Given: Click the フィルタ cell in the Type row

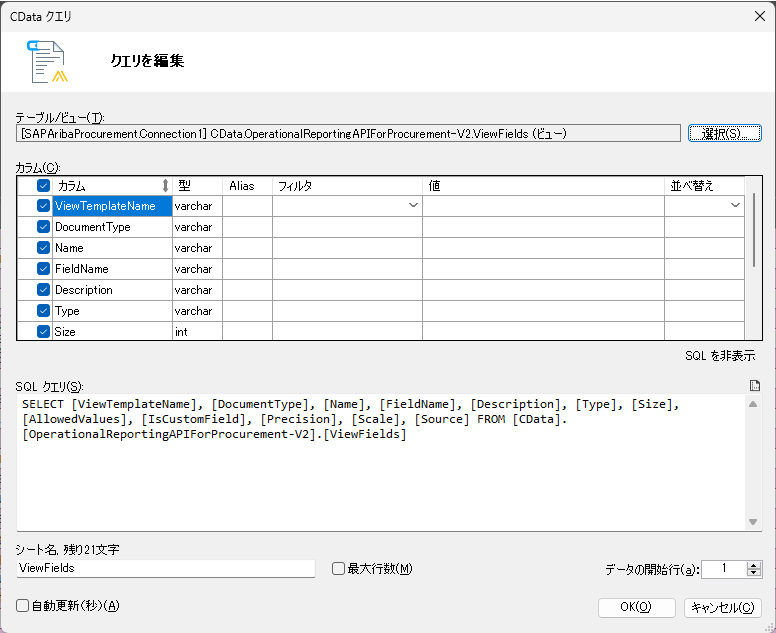Looking at the screenshot, I should pos(347,311).
